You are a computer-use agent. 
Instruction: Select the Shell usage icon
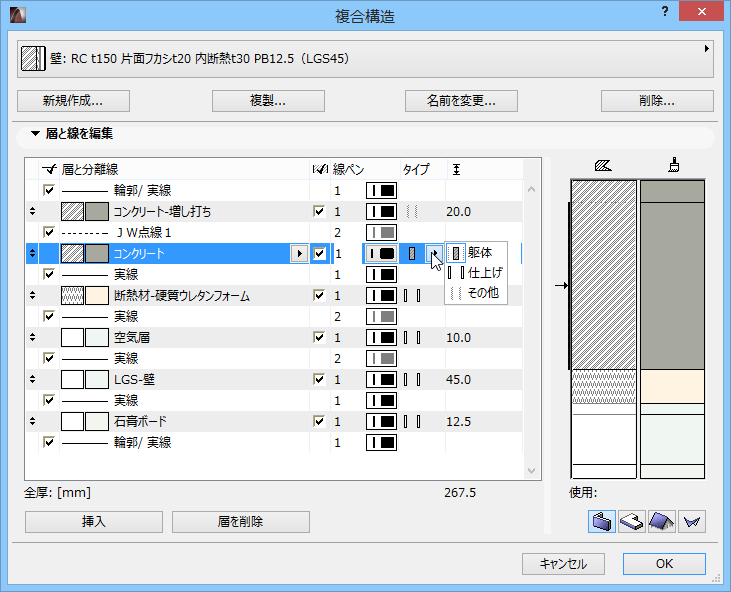tap(691, 521)
